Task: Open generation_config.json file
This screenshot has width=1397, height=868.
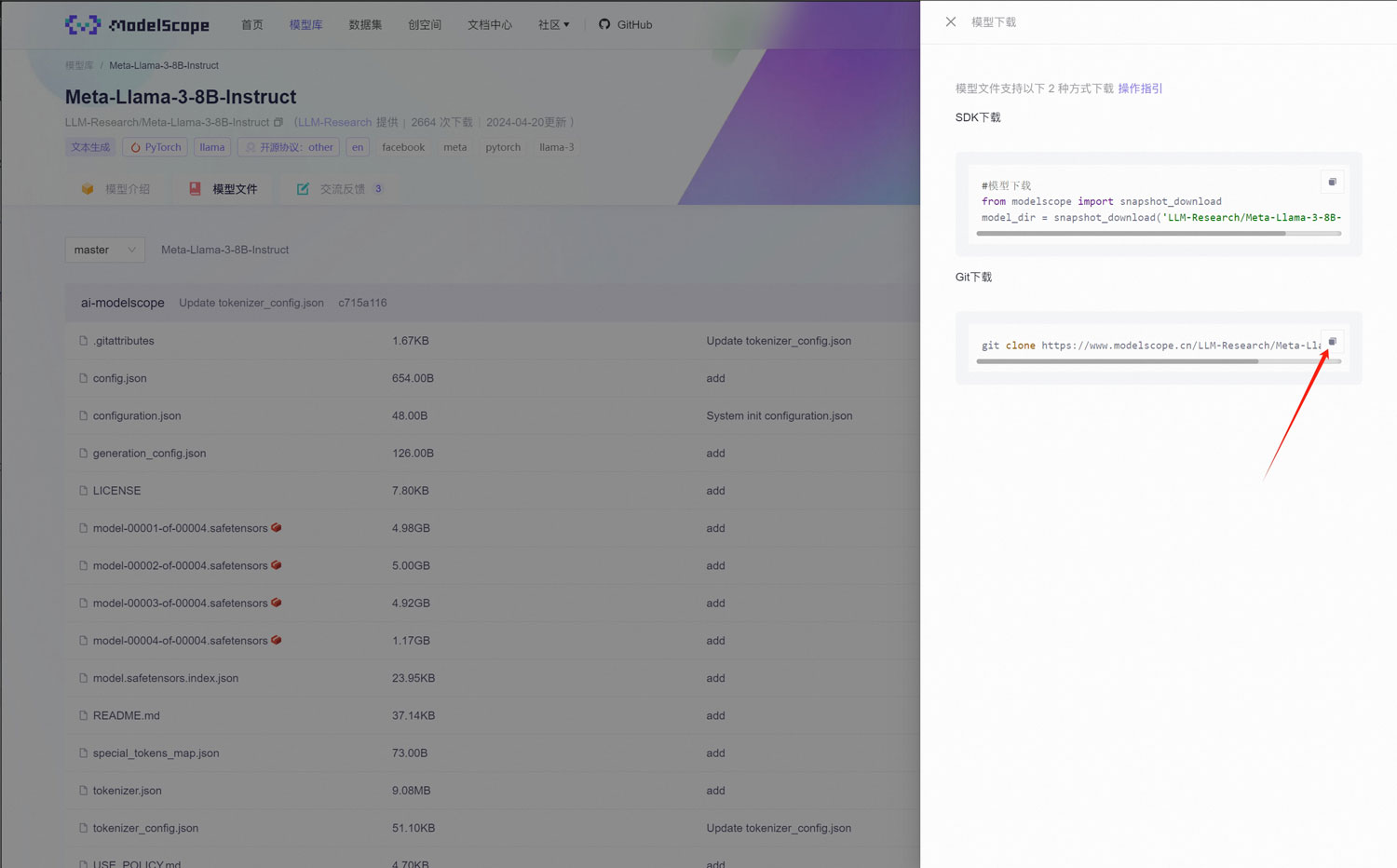Action: [150, 454]
